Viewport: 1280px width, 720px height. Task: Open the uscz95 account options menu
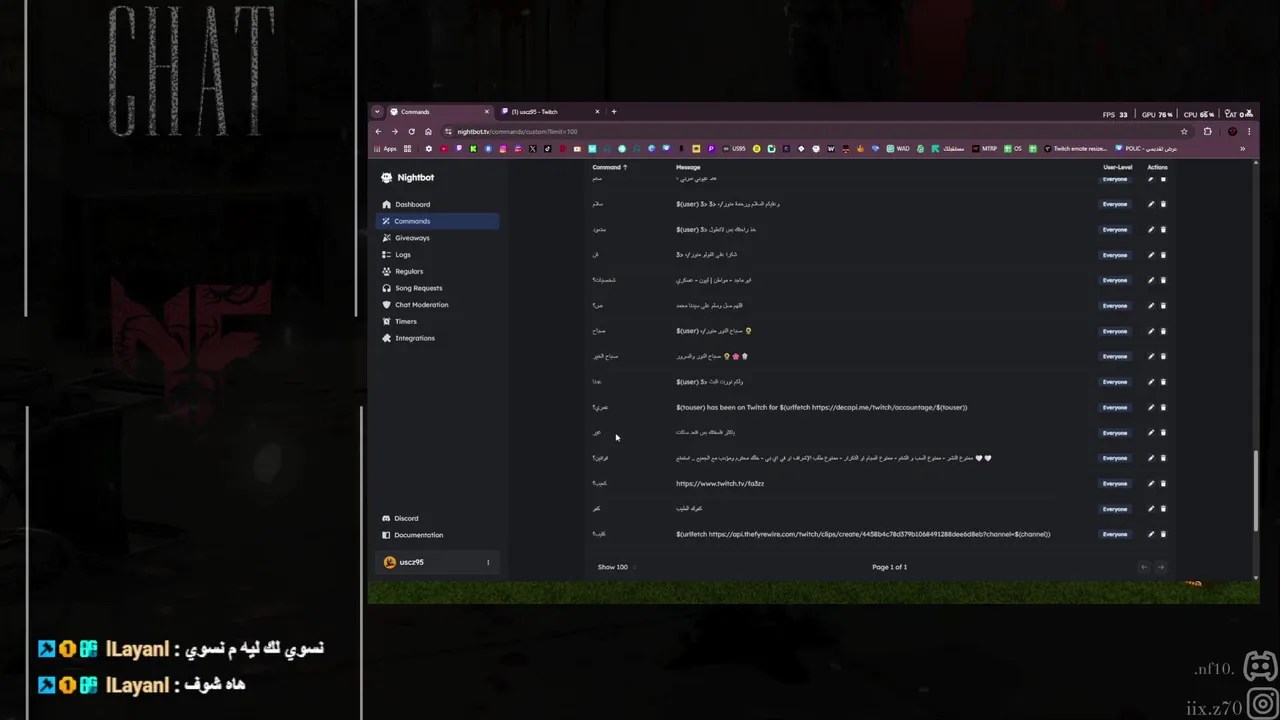(x=488, y=562)
